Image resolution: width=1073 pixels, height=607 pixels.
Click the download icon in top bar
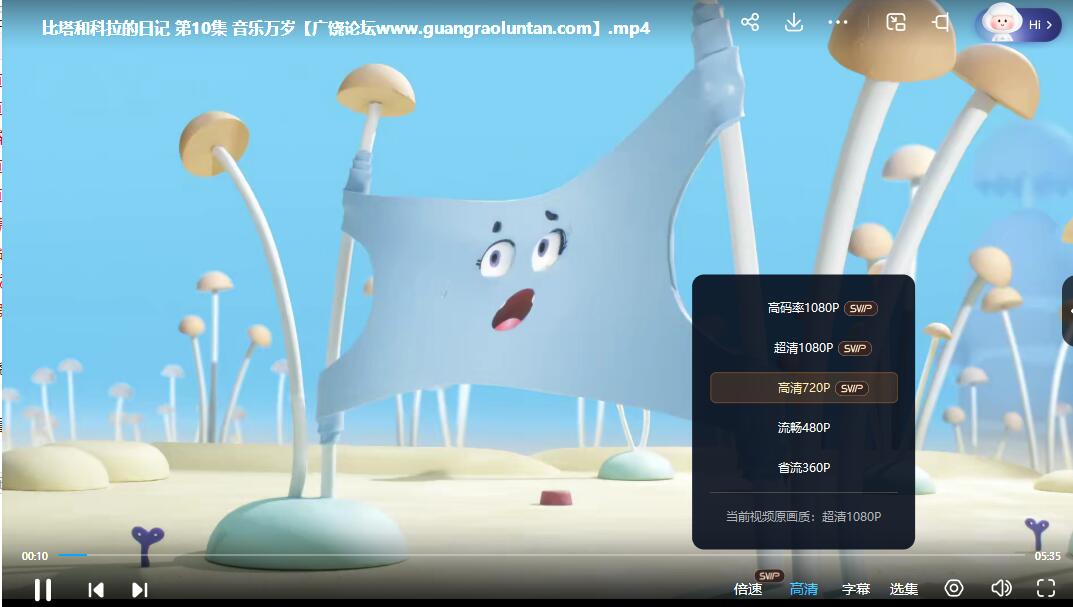click(x=794, y=23)
